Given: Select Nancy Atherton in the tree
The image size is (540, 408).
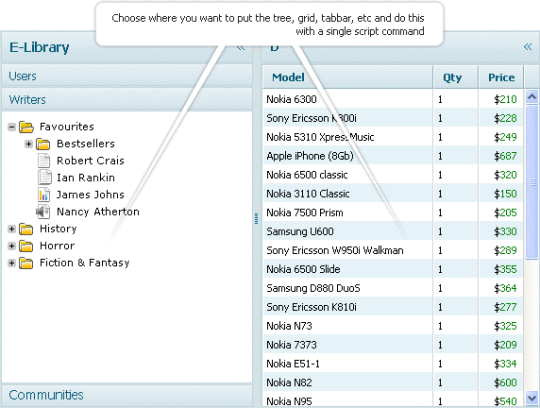Looking at the screenshot, I should coord(98,212).
